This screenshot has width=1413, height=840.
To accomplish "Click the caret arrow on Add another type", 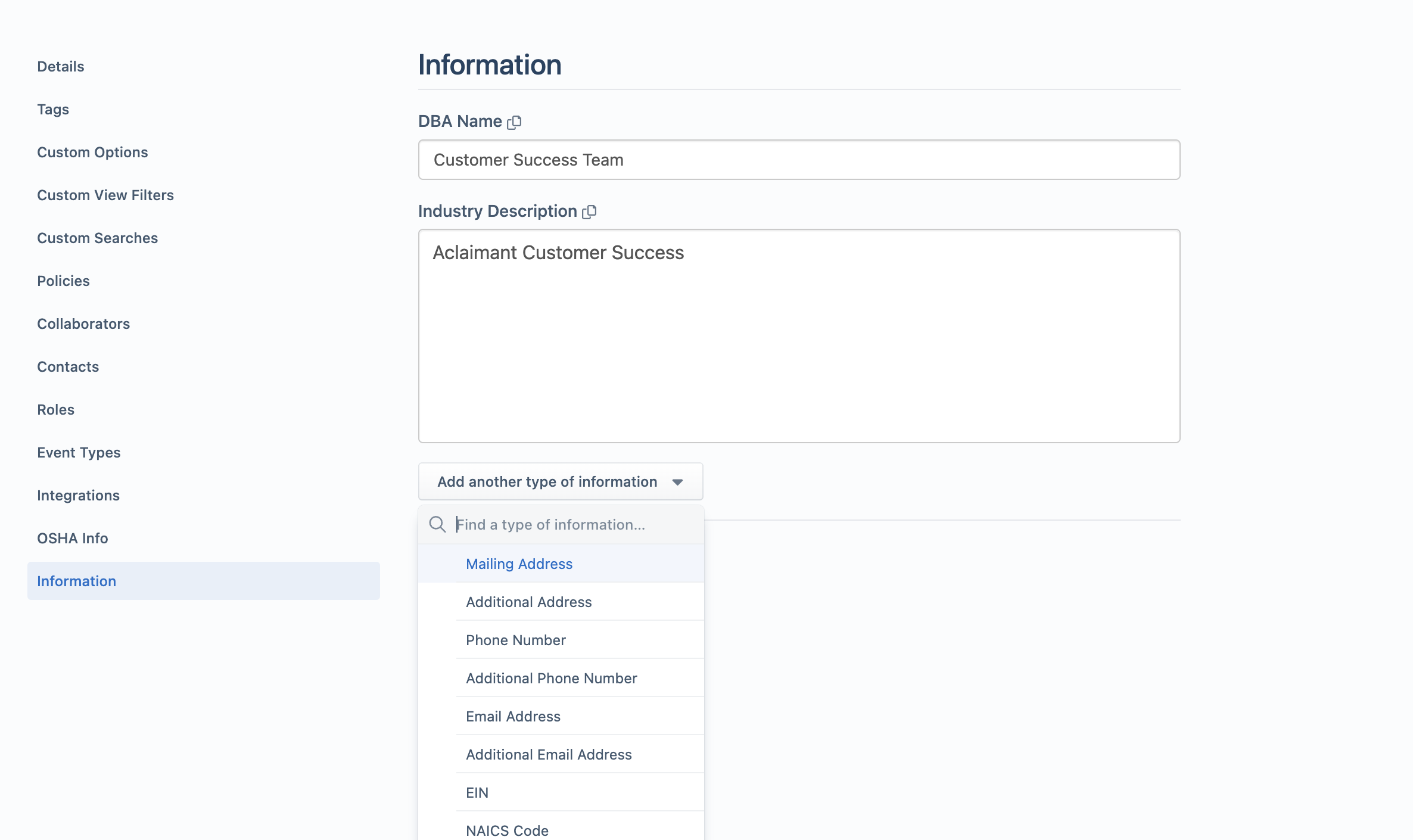I will pos(677,482).
